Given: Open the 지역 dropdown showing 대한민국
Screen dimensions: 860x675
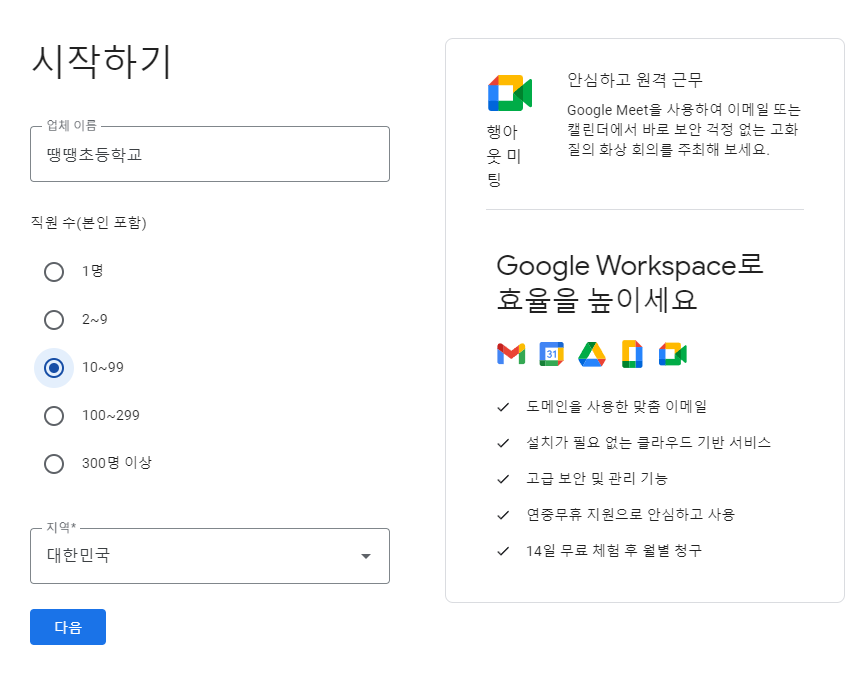Looking at the screenshot, I should 210,556.
